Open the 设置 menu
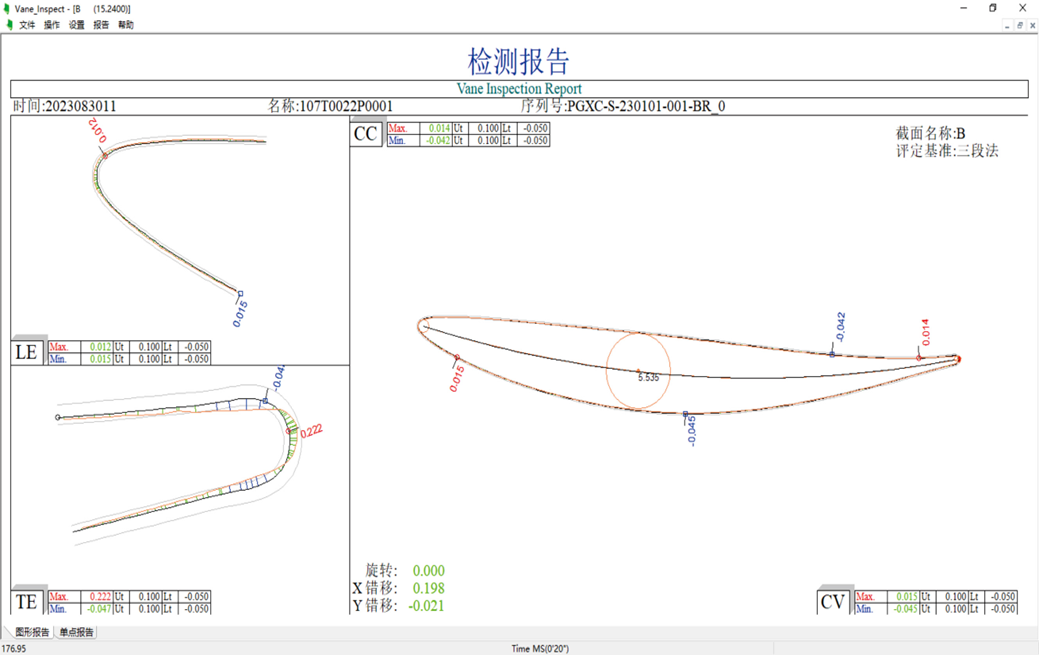The height and width of the screenshot is (655, 1039). click(x=77, y=25)
